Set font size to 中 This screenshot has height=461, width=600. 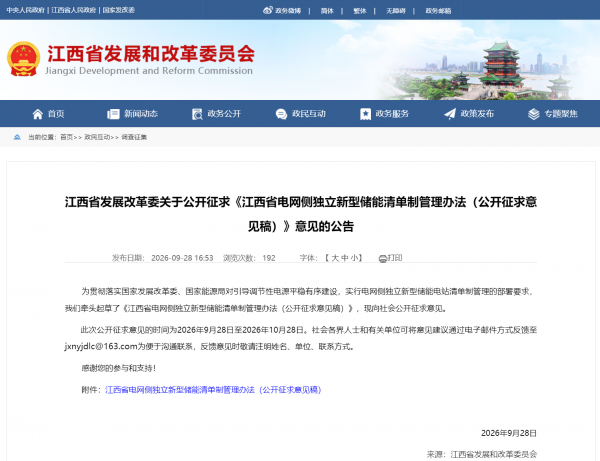[344, 258]
